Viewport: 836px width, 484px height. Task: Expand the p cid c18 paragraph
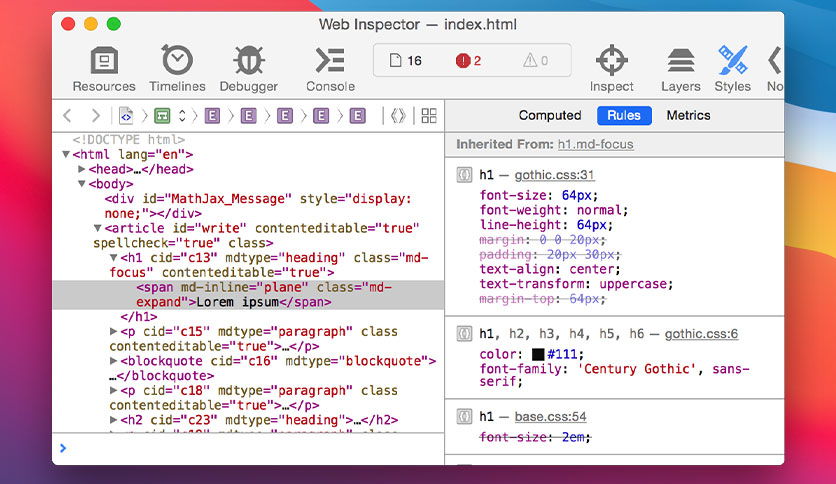pyautogui.click(x=113, y=390)
